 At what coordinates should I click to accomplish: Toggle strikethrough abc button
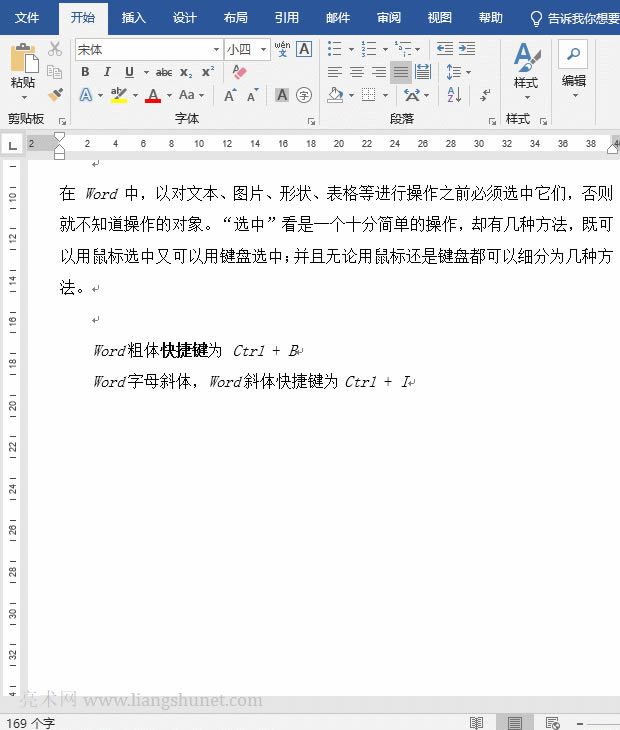[164, 72]
